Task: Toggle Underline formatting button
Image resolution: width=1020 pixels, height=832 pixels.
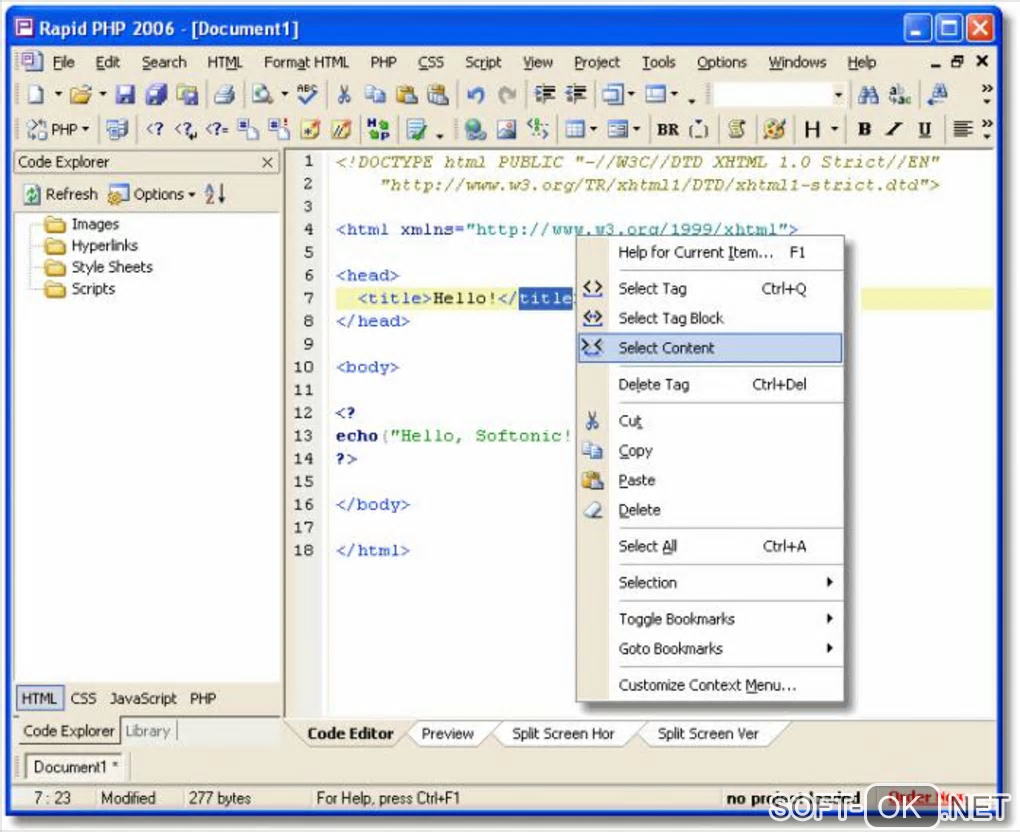Action: (924, 129)
